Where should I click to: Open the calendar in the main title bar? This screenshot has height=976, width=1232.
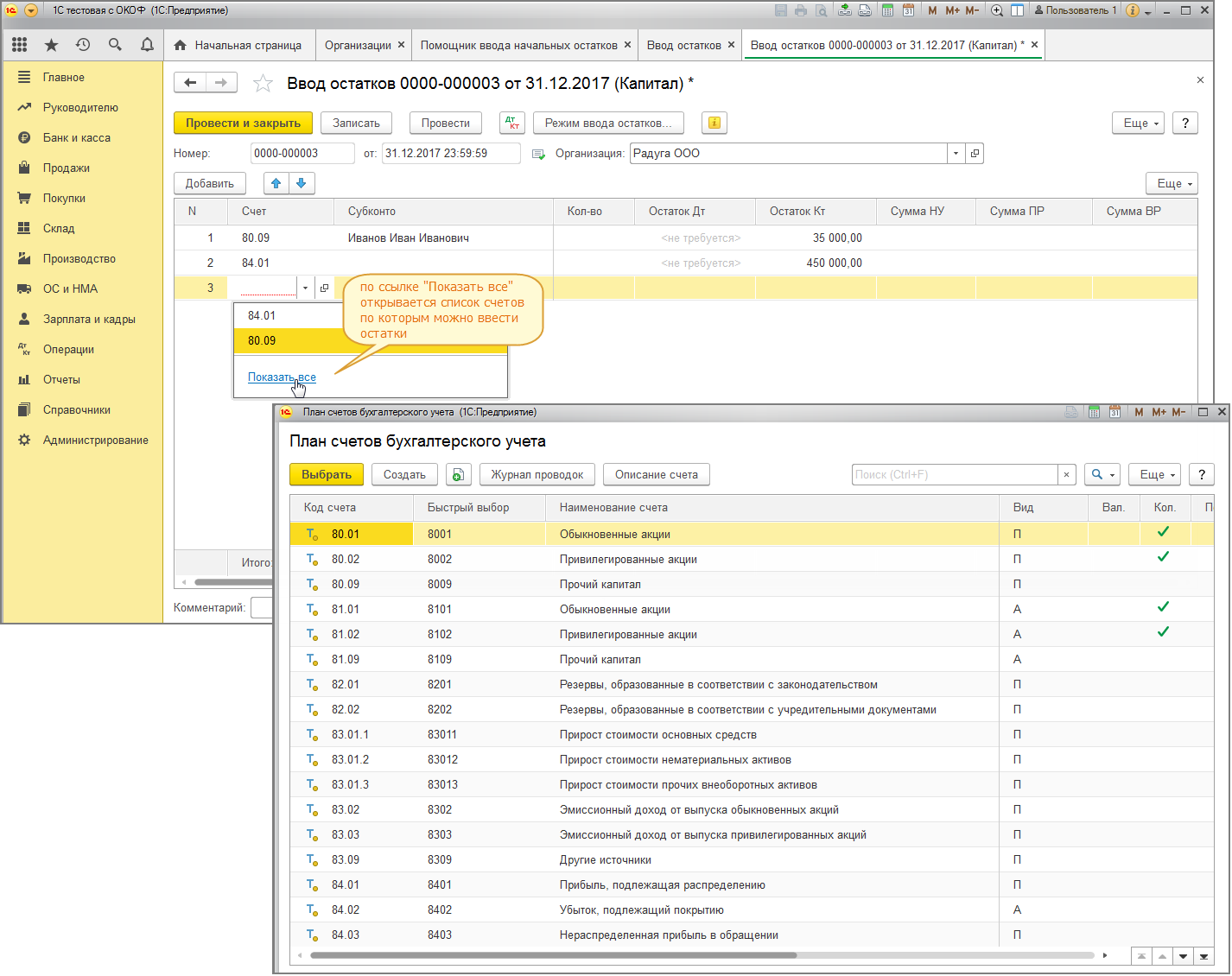[908, 10]
